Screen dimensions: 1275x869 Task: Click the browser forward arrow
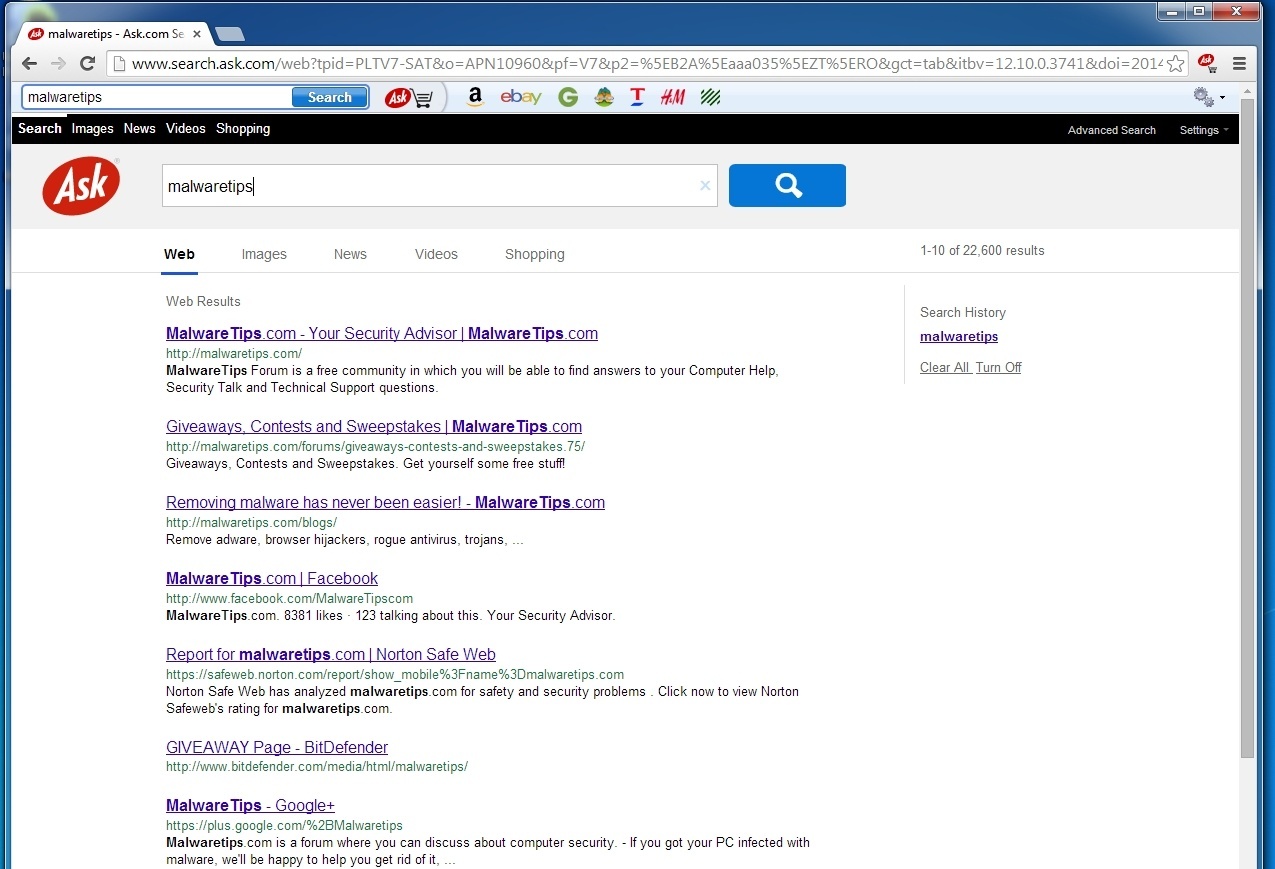point(59,63)
